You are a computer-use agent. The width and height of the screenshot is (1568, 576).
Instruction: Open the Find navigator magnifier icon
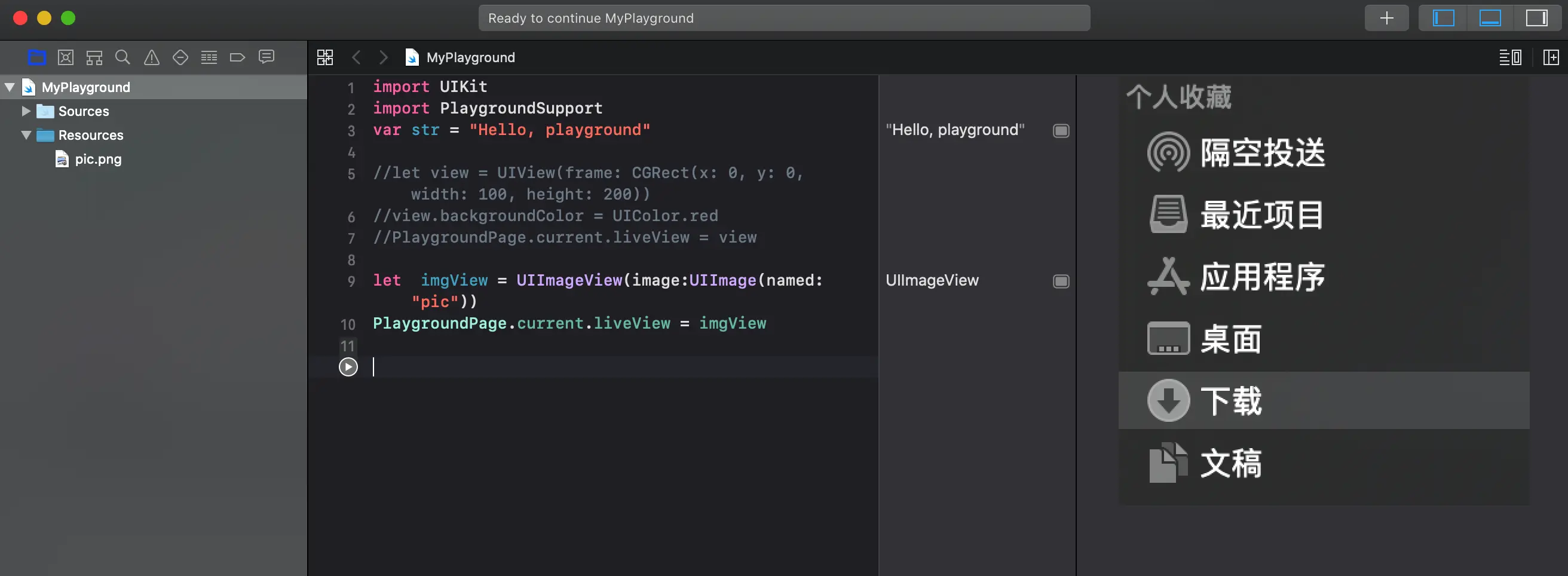(123, 58)
